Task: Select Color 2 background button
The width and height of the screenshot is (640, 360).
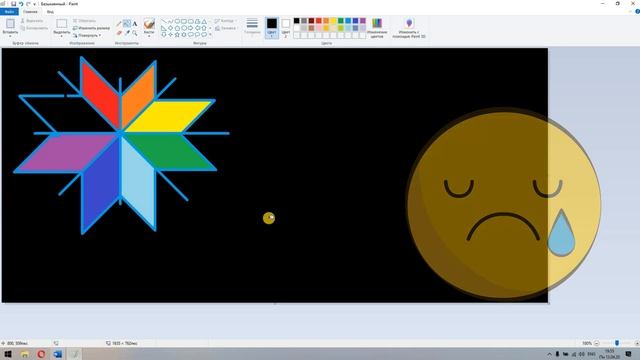Action: [x=286, y=28]
